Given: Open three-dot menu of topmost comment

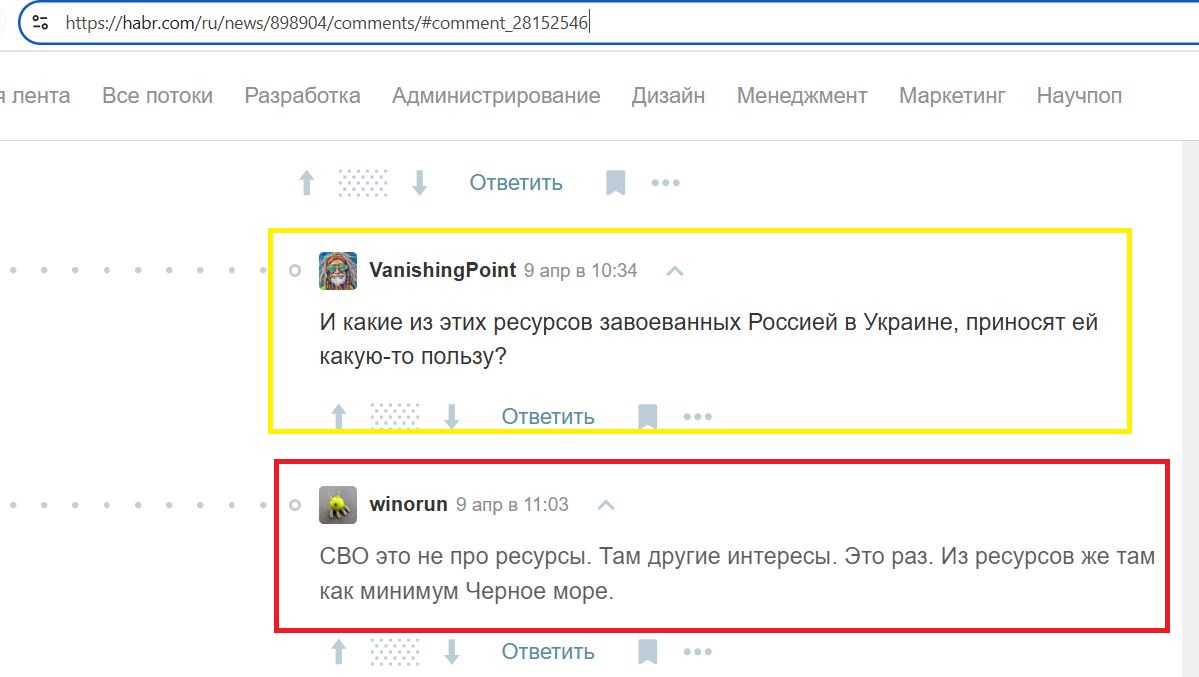Looking at the screenshot, I should [x=665, y=183].
